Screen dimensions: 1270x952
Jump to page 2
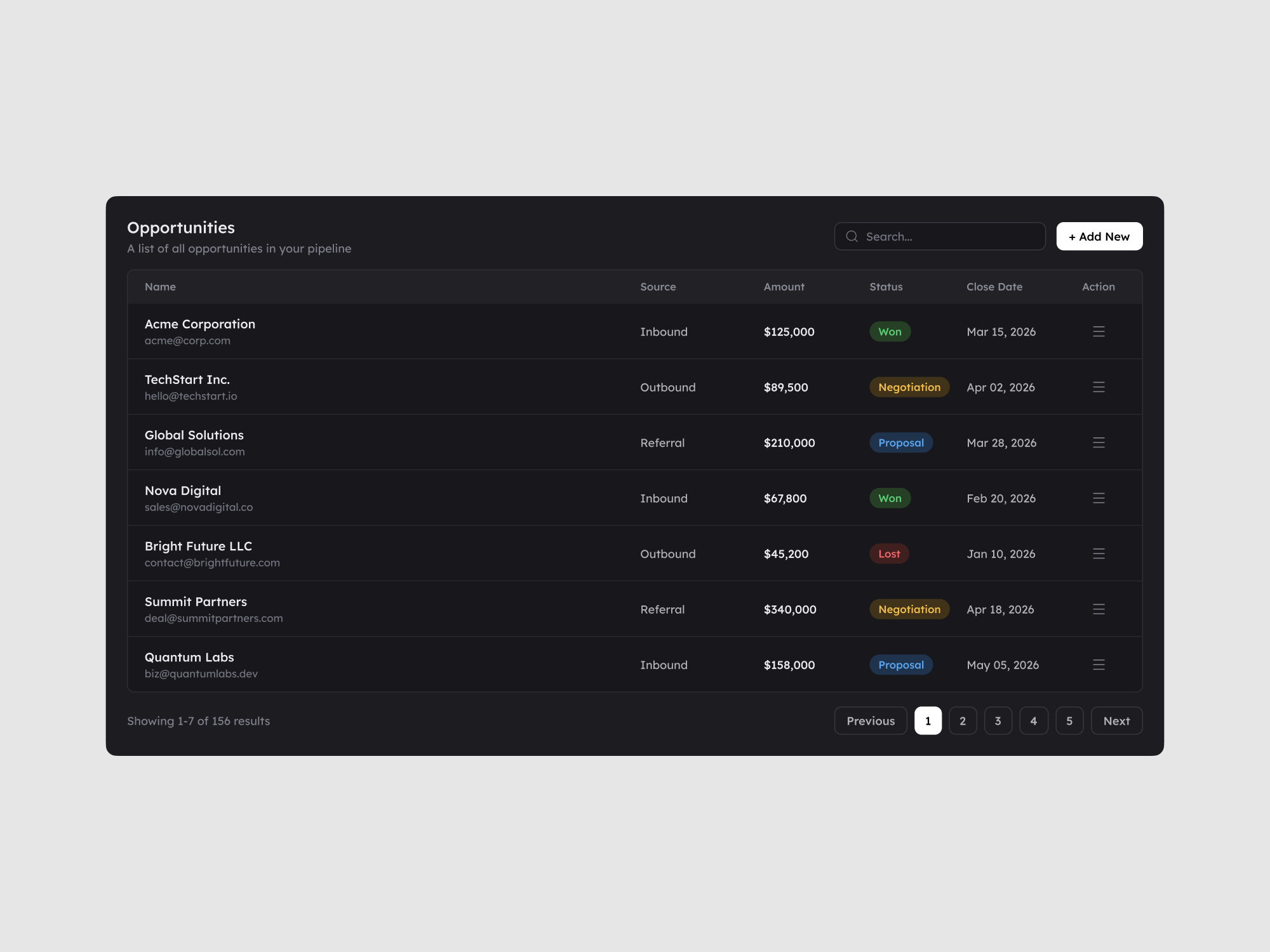click(x=963, y=720)
